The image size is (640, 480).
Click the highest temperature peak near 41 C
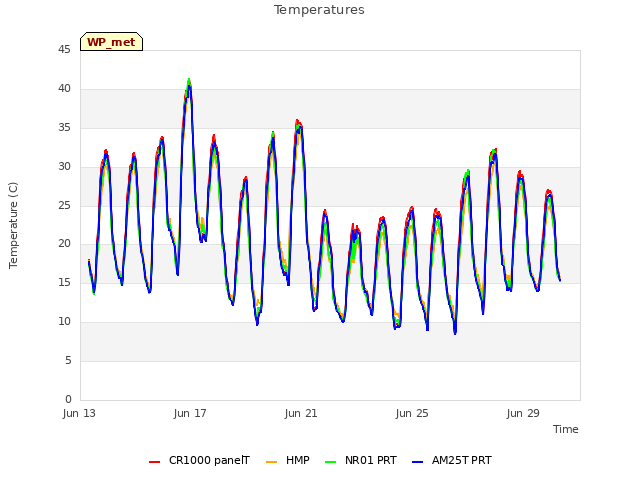pyautogui.click(x=189, y=80)
